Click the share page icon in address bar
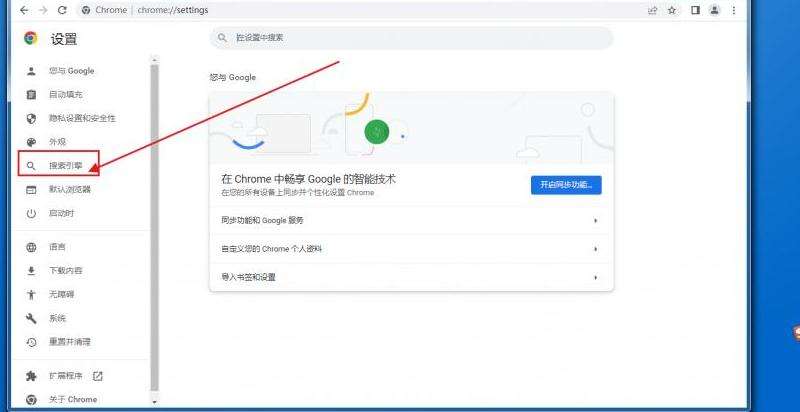800x412 pixels. 653,10
